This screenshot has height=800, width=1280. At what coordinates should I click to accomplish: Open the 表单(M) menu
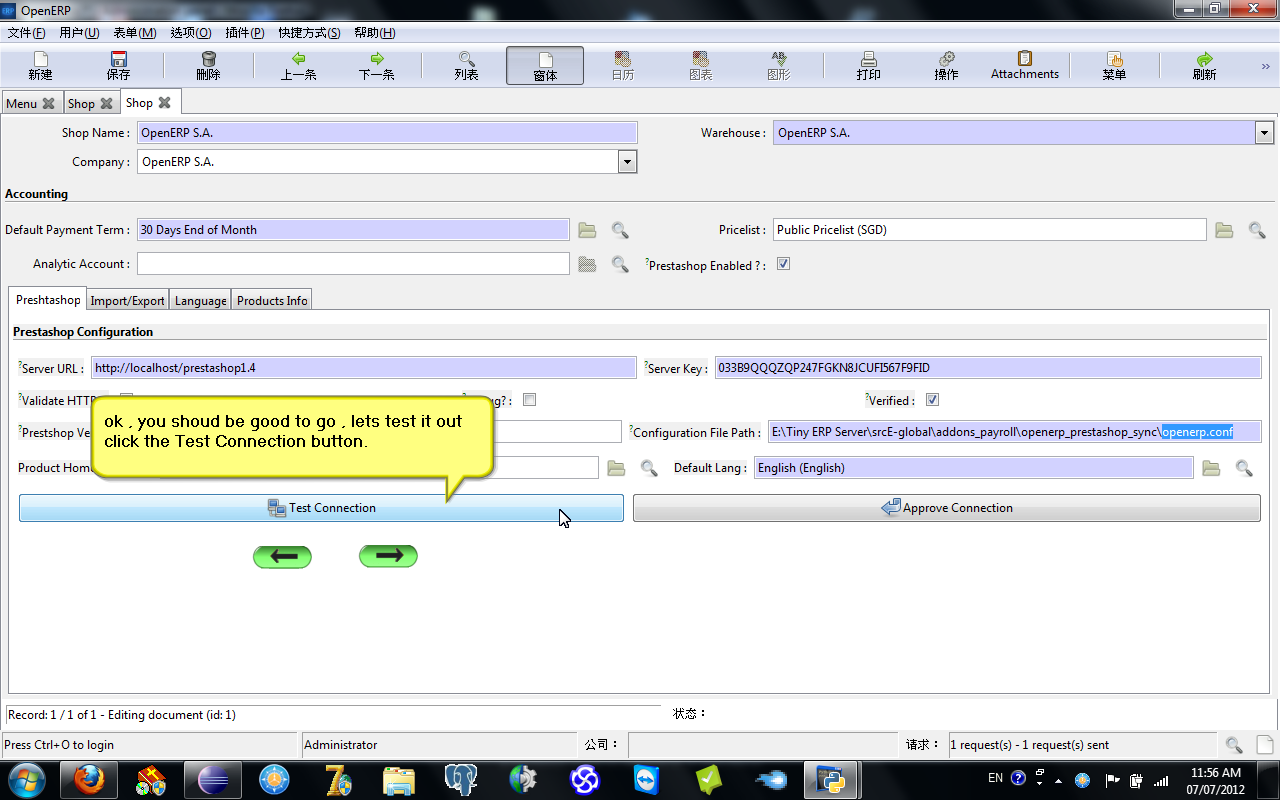point(135,33)
